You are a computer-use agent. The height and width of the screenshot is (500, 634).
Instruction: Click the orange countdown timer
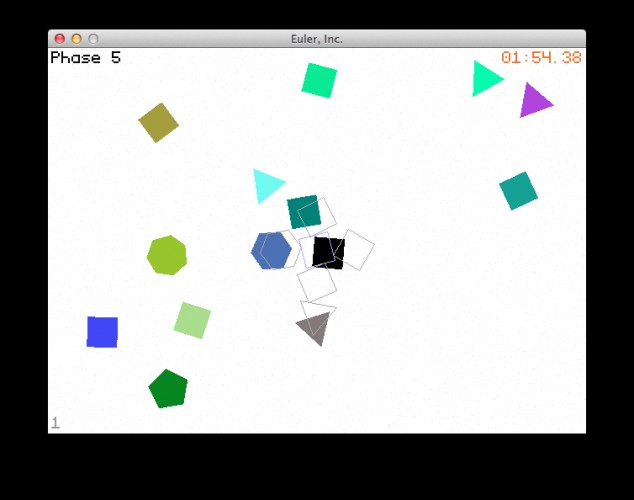(x=541, y=57)
